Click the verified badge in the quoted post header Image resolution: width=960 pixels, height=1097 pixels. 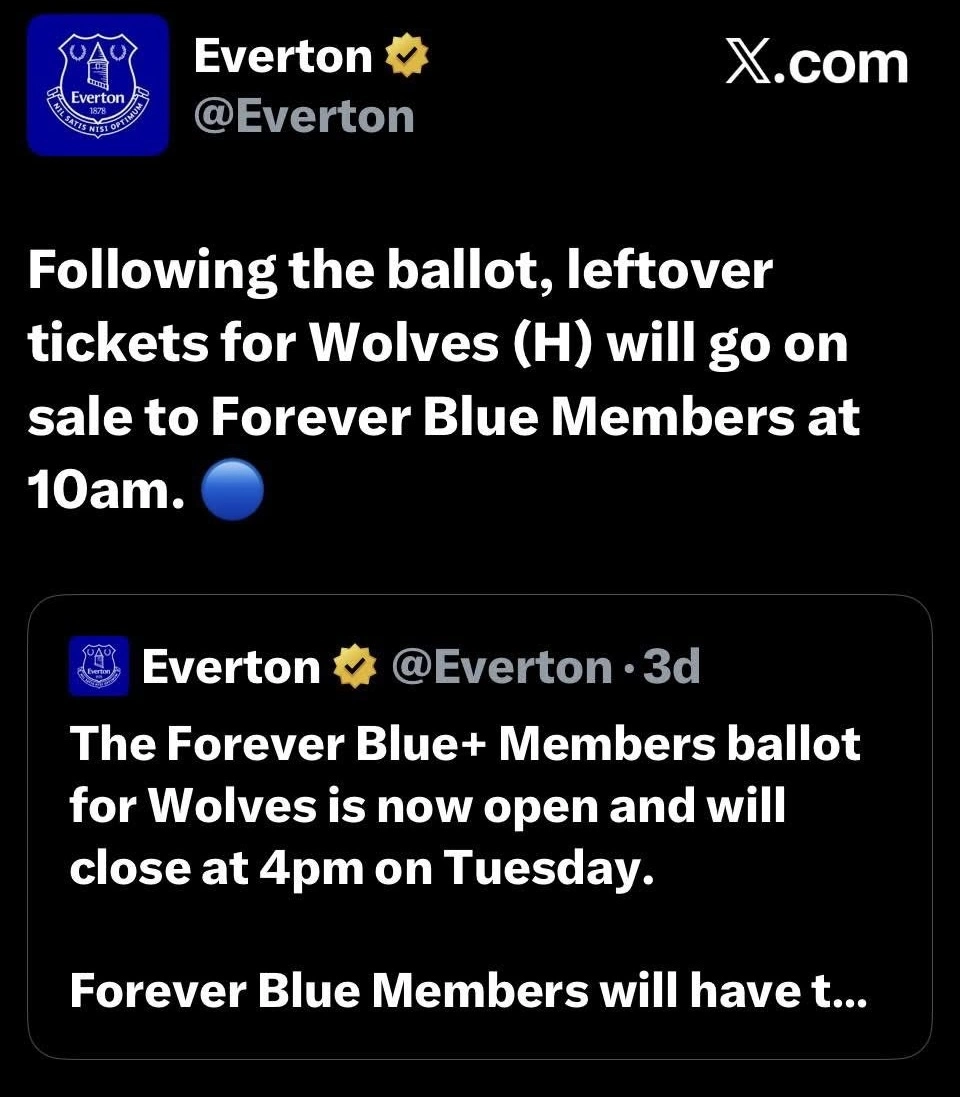(353, 667)
